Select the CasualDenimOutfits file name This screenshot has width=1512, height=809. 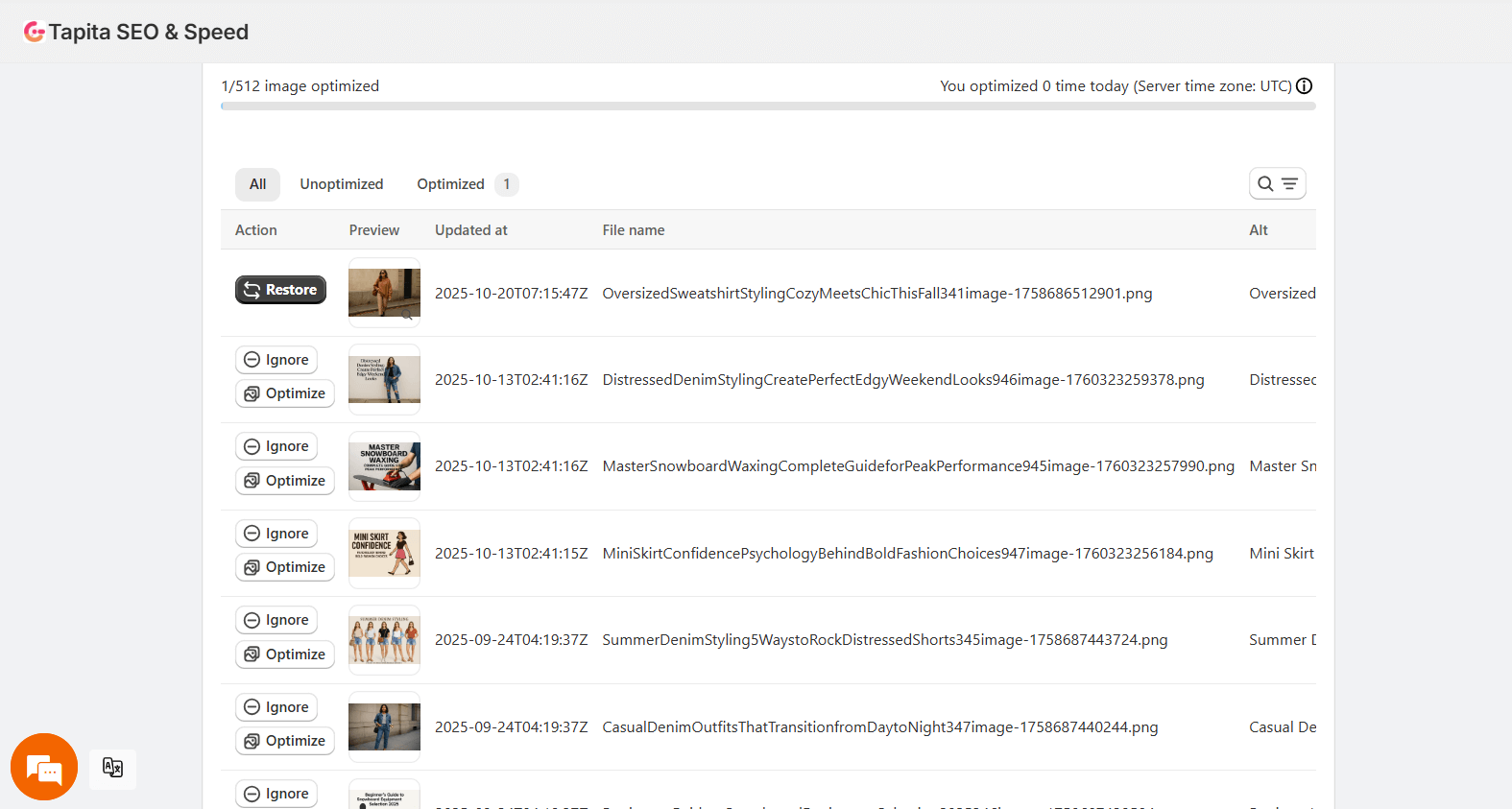coord(880,727)
